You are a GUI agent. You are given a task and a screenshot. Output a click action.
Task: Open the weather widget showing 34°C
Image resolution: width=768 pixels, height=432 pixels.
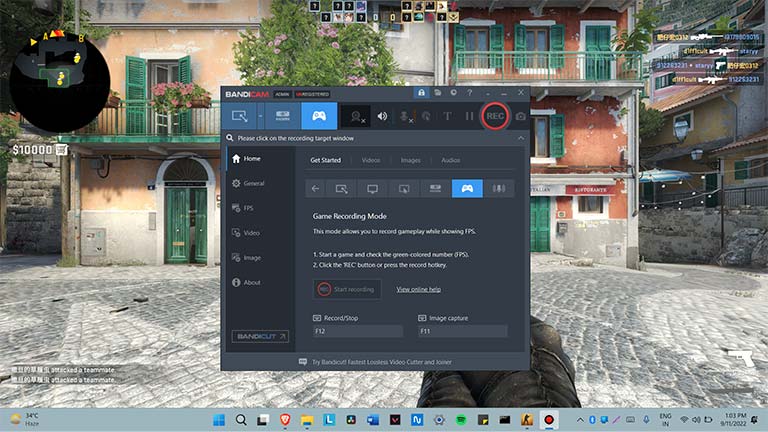pyautogui.click(x=24, y=419)
